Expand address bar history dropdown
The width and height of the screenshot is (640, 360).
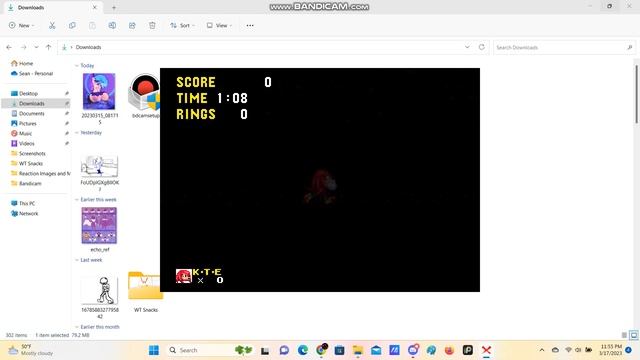pos(467,47)
